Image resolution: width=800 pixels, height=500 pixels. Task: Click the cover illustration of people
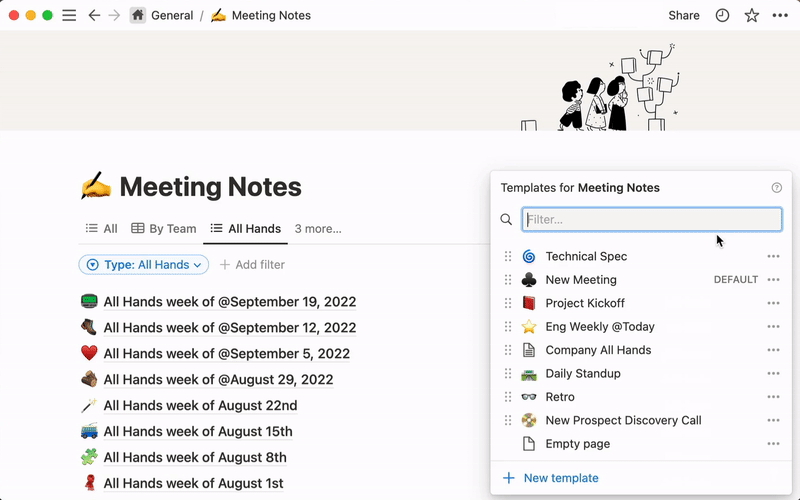[x=602, y=87]
